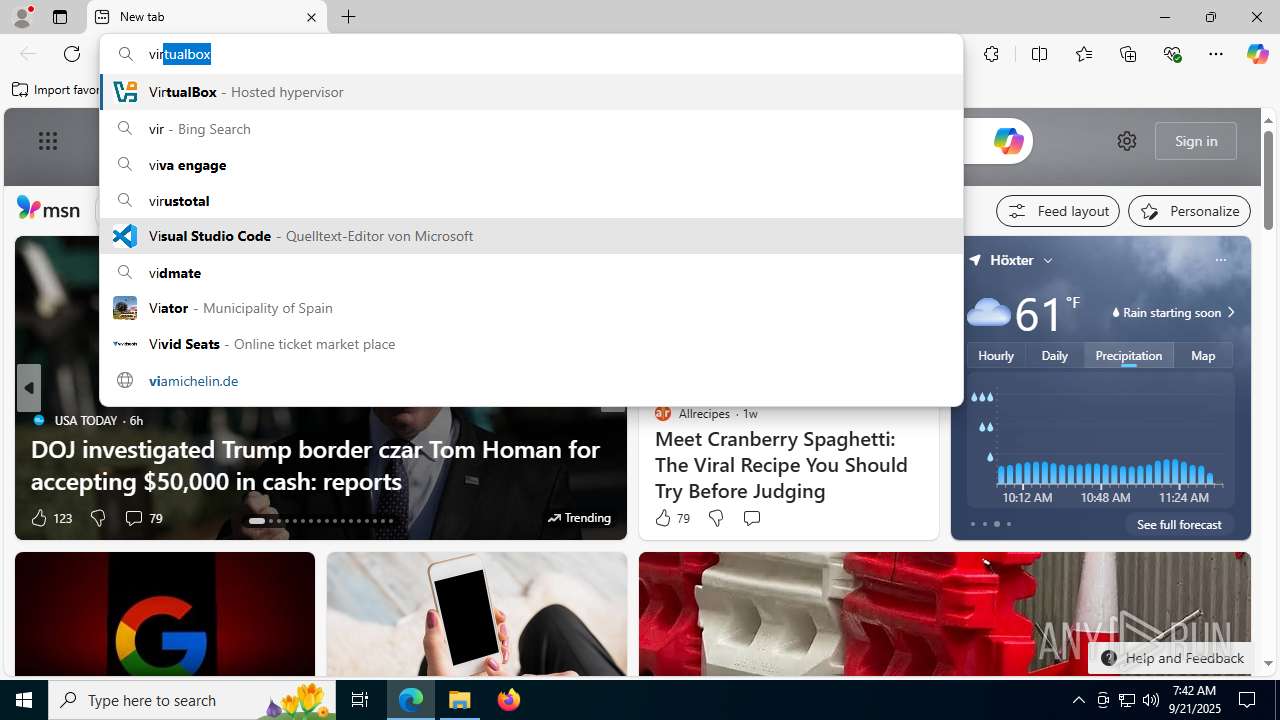The image size is (1280, 720).
Task: Open the Windows Start menu
Action: [24, 700]
